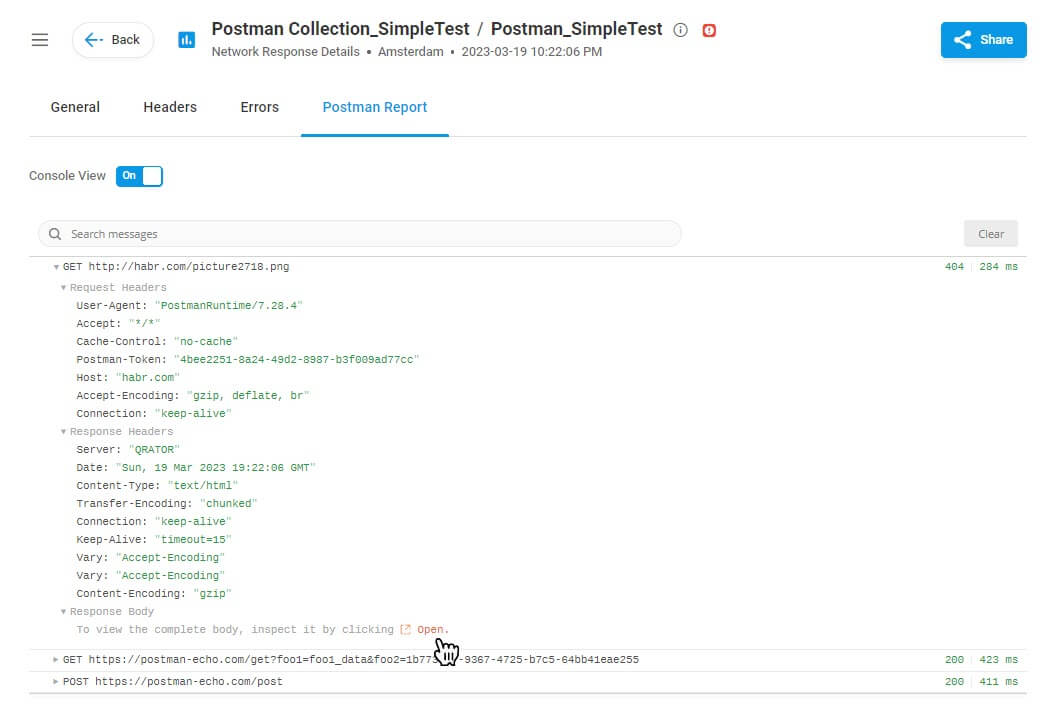The width and height of the screenshot is (1055, 705).
Task: Click the Back button
Action: pos(113,40)
